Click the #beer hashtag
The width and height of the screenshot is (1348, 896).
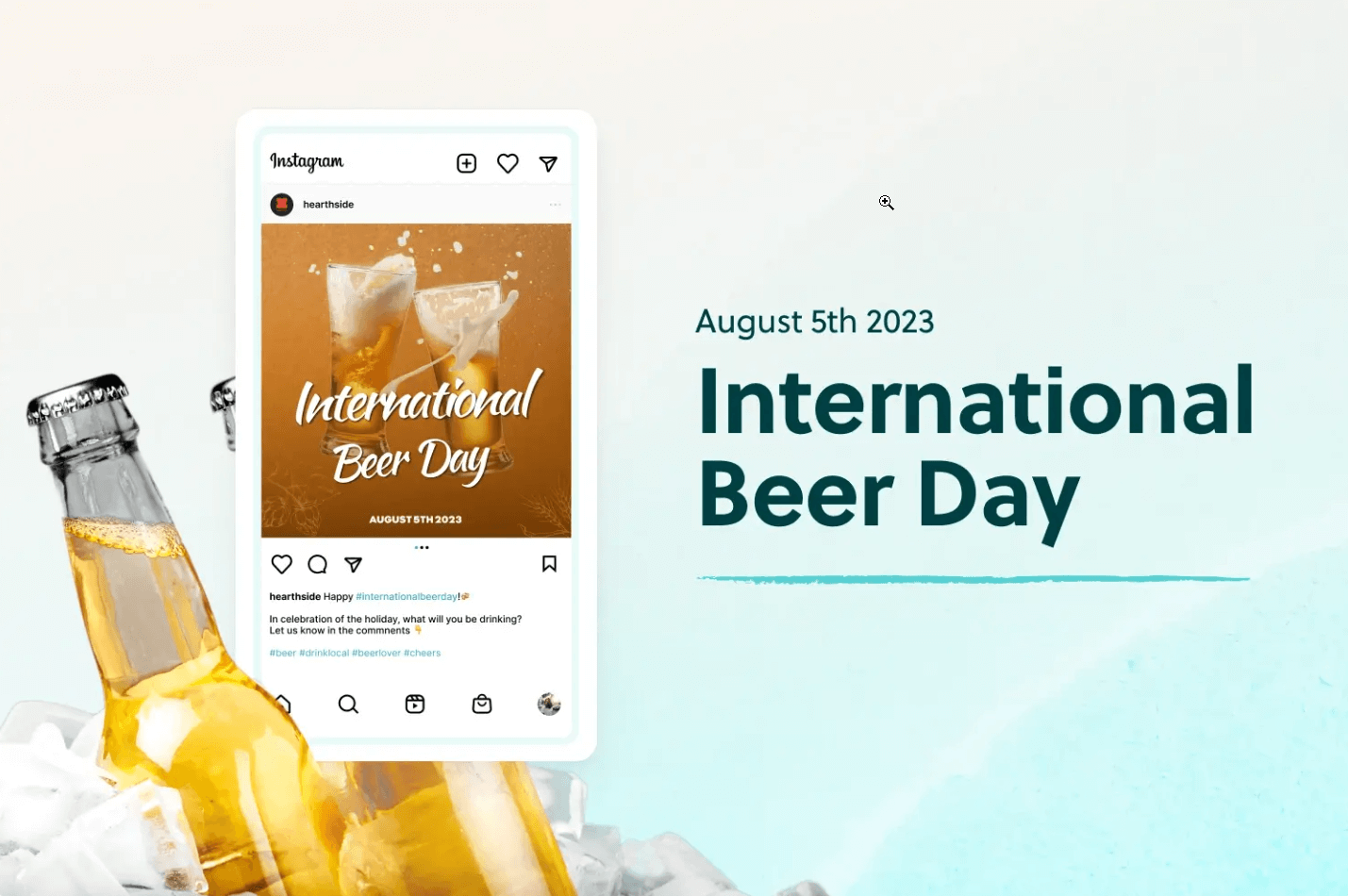click(x=283, y=653)
